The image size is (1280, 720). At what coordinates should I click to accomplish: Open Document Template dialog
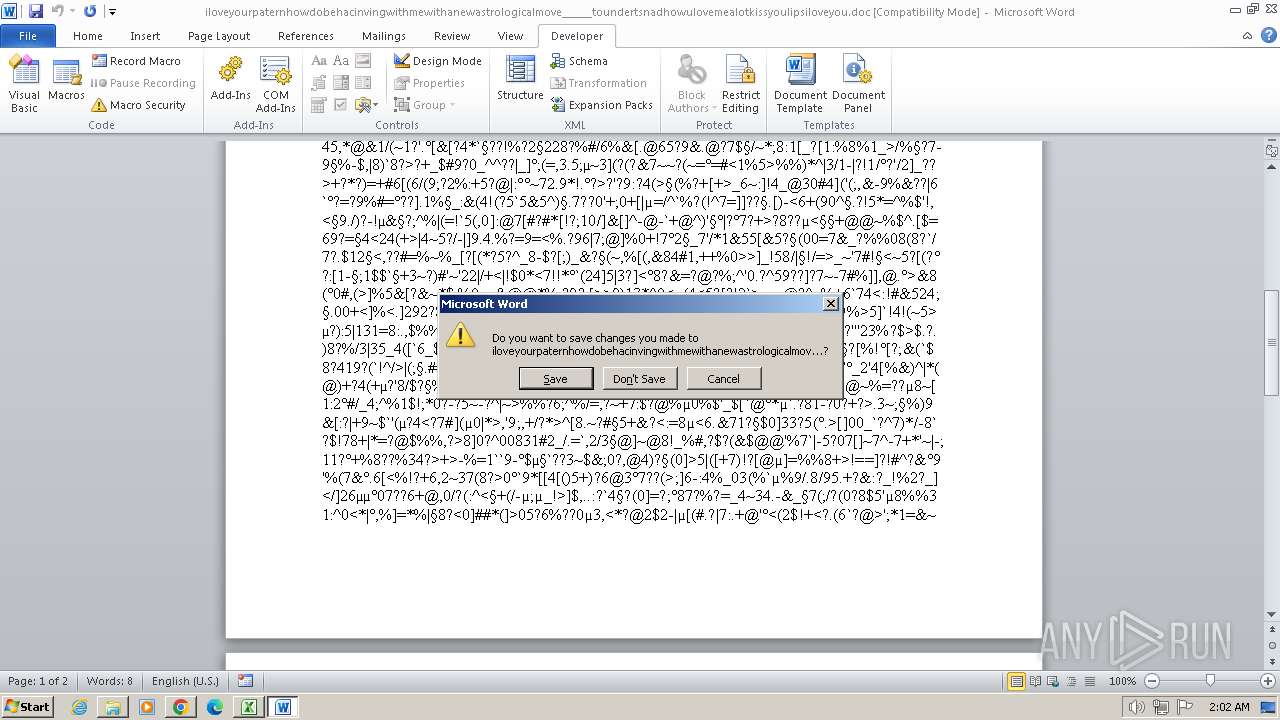800,83
